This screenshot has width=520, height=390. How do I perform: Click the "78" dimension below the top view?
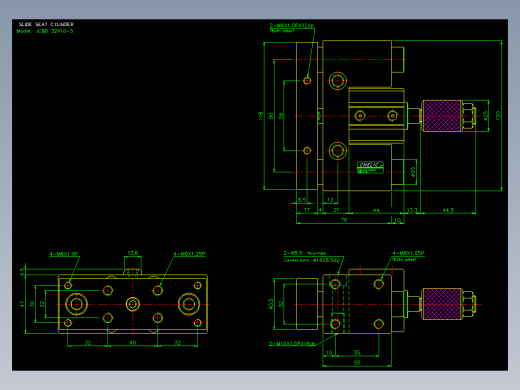[x=344, y=220]
